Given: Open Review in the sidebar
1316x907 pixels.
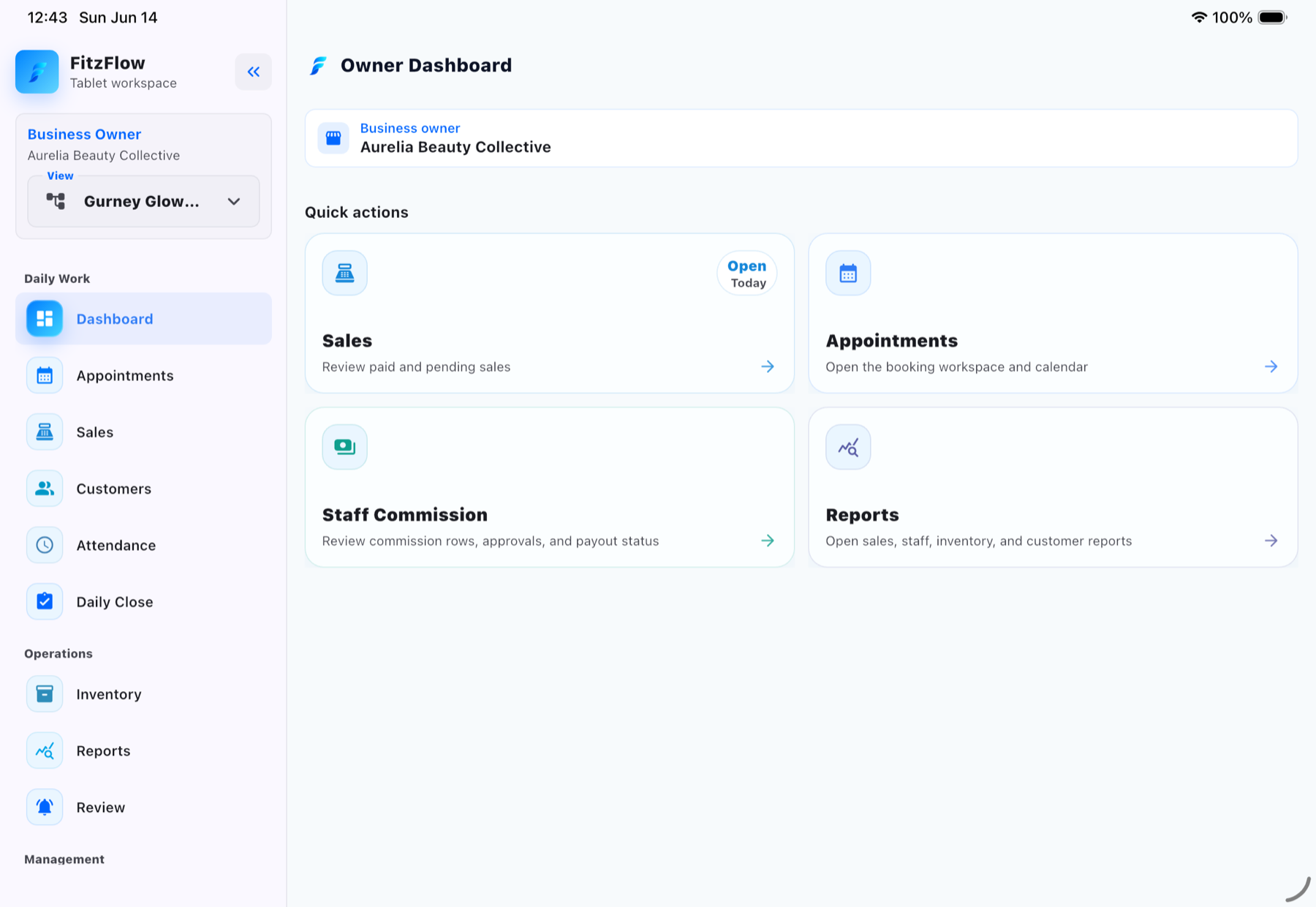Looking at the screenshot, I should (x=143, y=808).
